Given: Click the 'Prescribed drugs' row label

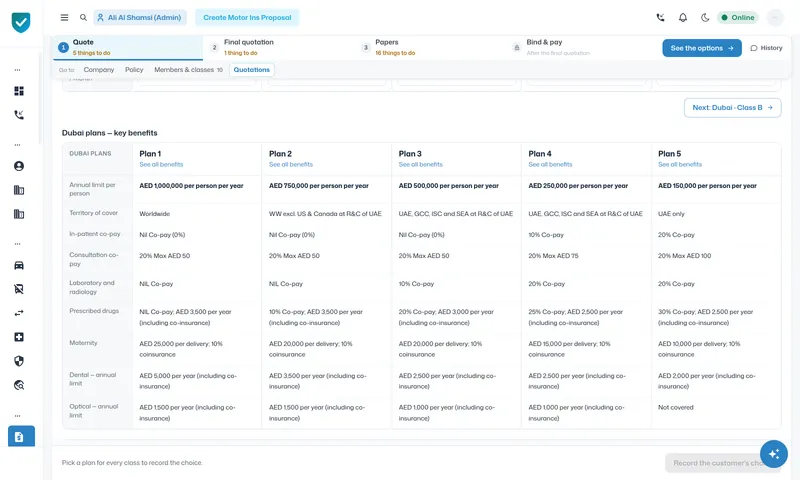Looking at the screenshot, I should point(94,311).
